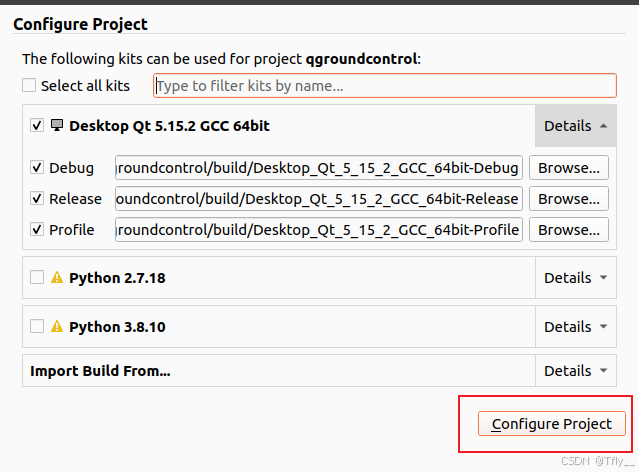Expand Details for Python 2.7.18

pyautogui.click(x=575, y=278)
